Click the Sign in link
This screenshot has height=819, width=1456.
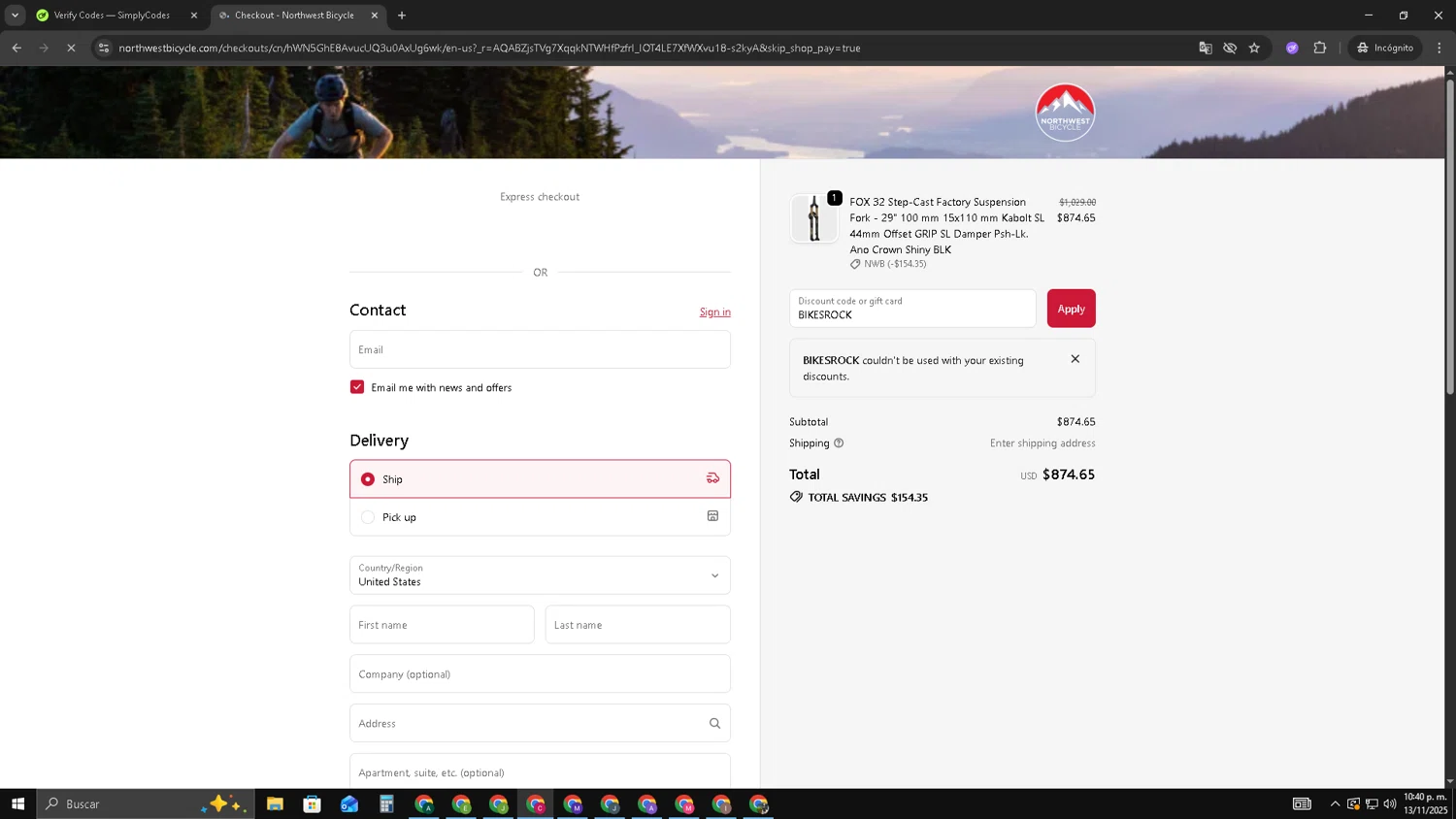[x=715, y=312]
